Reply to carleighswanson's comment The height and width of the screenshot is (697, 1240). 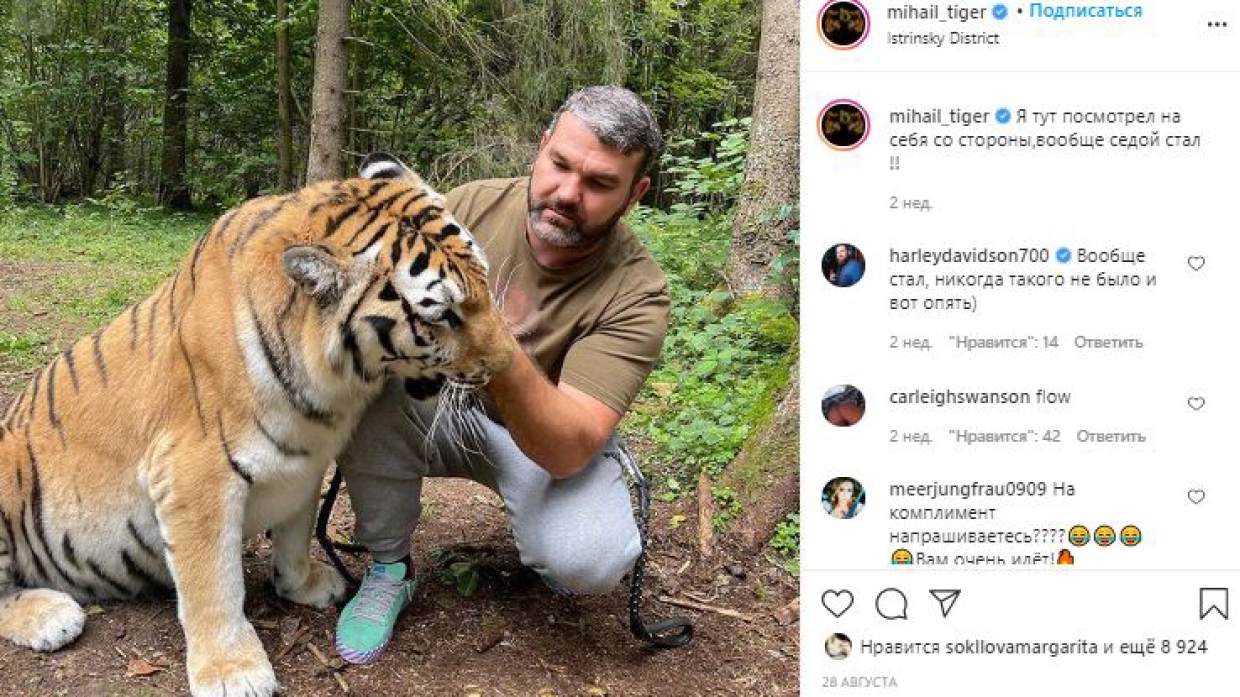pyautogui.click(x=1110, y=436)
